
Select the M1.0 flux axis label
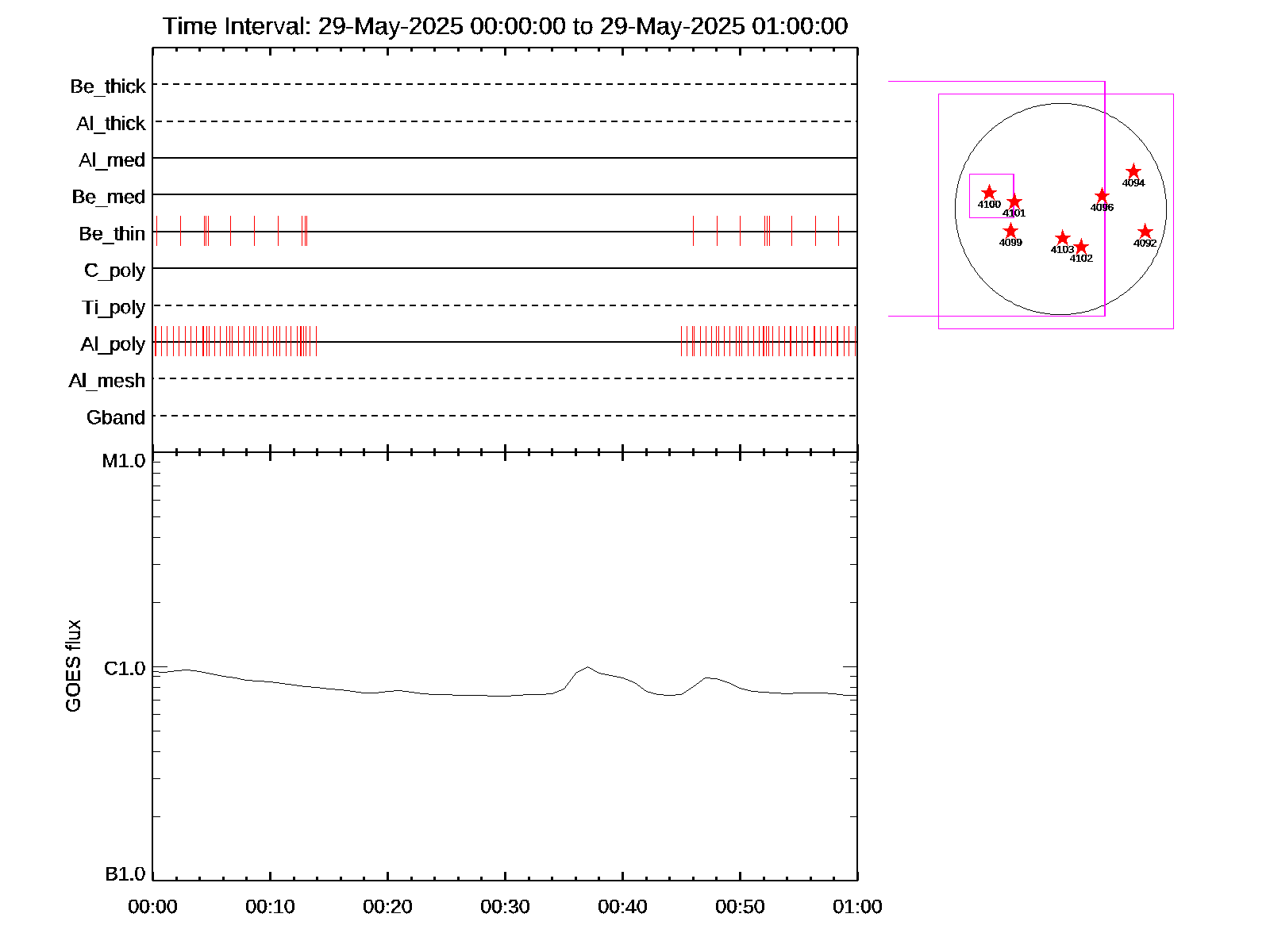pos(124,461)
